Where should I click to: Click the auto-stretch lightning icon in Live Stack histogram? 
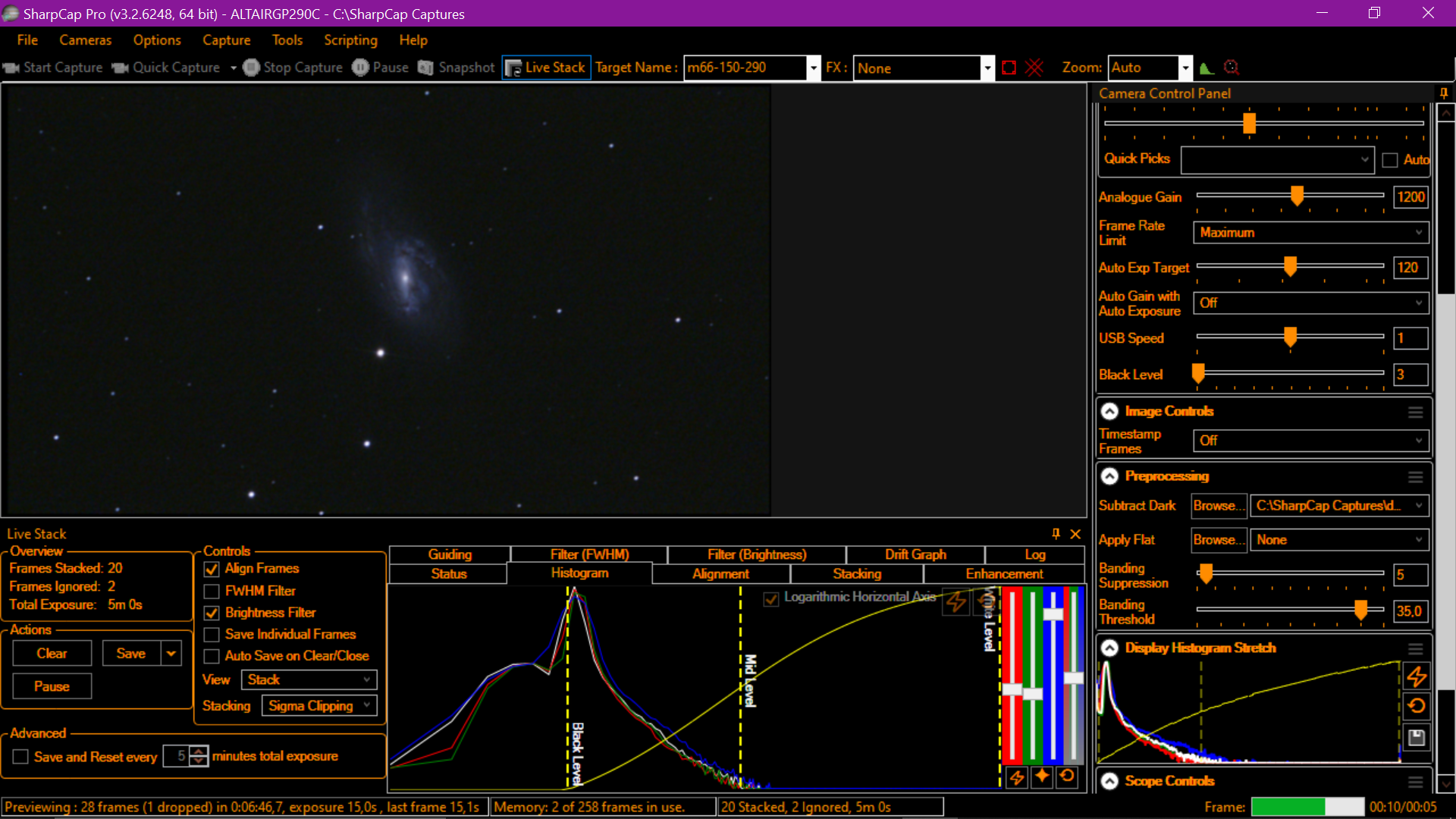956,601
